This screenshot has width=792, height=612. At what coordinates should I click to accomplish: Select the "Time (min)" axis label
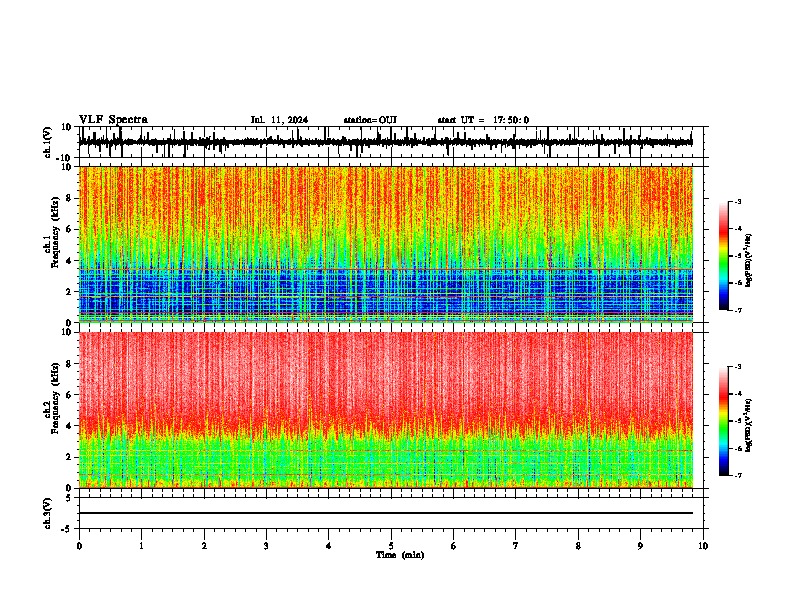point(400,555)
